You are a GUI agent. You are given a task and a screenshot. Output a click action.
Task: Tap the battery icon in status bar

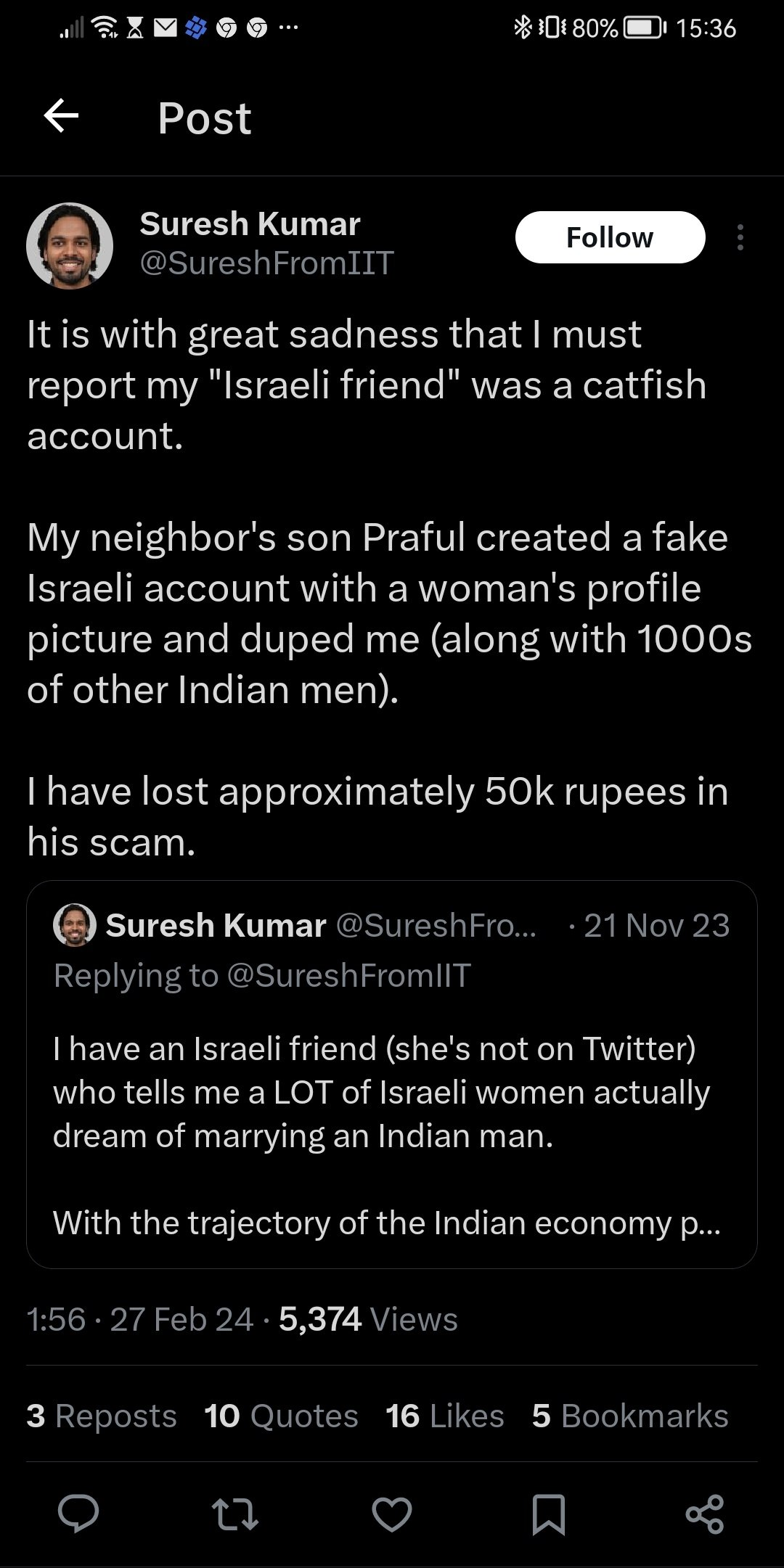click(x=644, y=28)
